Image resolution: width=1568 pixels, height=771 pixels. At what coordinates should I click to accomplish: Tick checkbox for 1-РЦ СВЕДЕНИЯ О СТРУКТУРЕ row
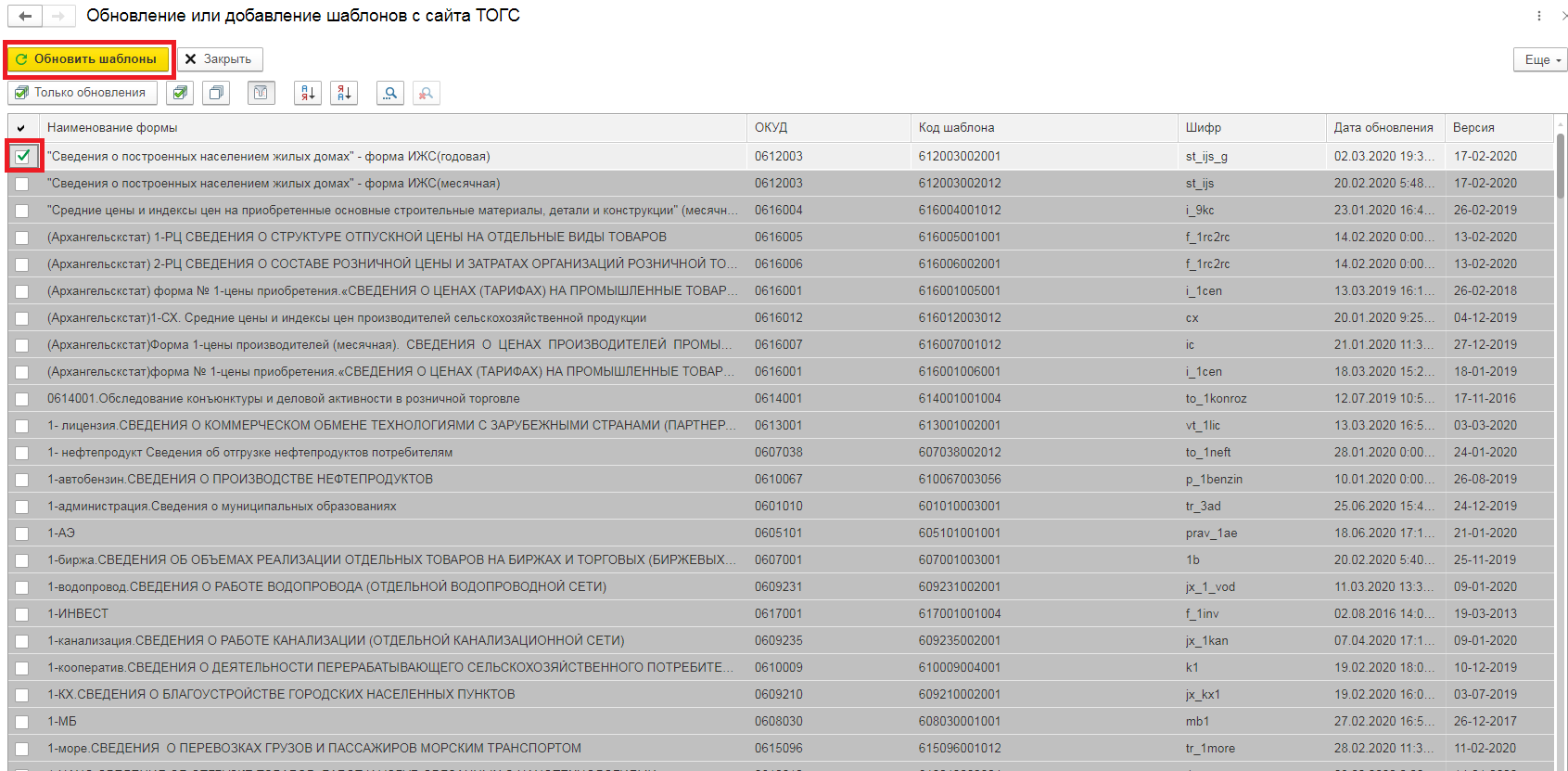pyautogui.click(x=22, y=238)
